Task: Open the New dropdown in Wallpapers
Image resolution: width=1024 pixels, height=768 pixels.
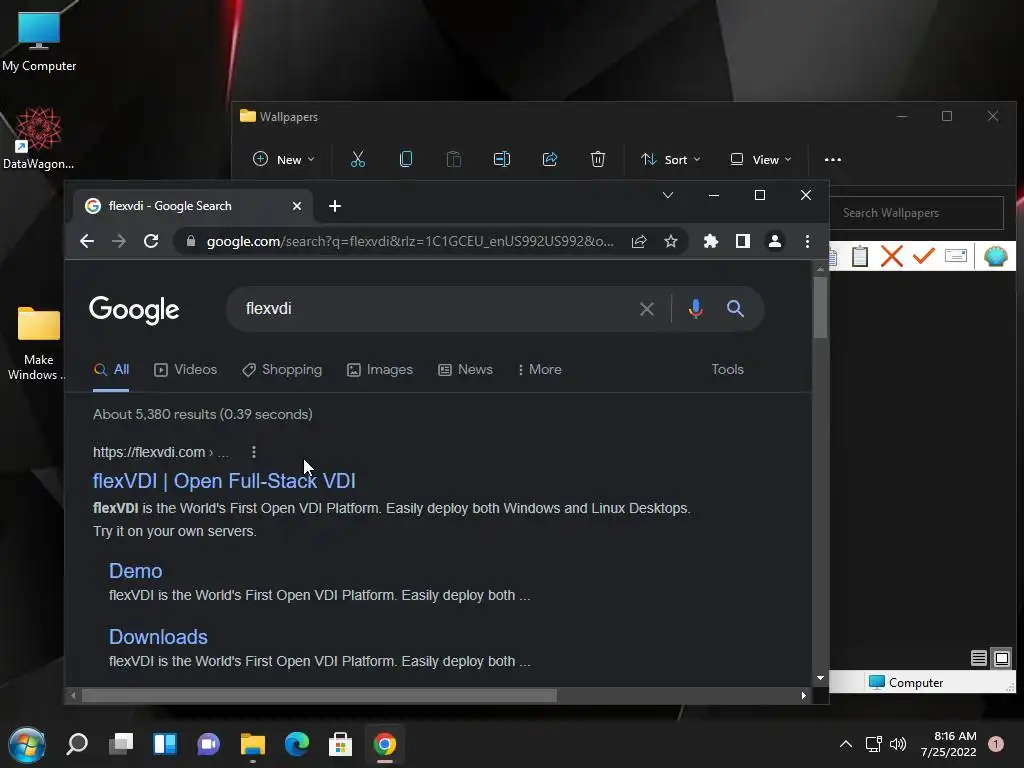Action: coord(284,159)
